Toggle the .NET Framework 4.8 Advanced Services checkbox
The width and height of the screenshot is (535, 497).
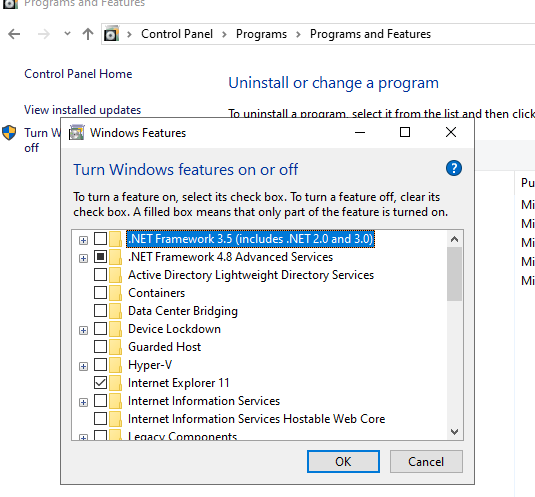tap(100, 257)
